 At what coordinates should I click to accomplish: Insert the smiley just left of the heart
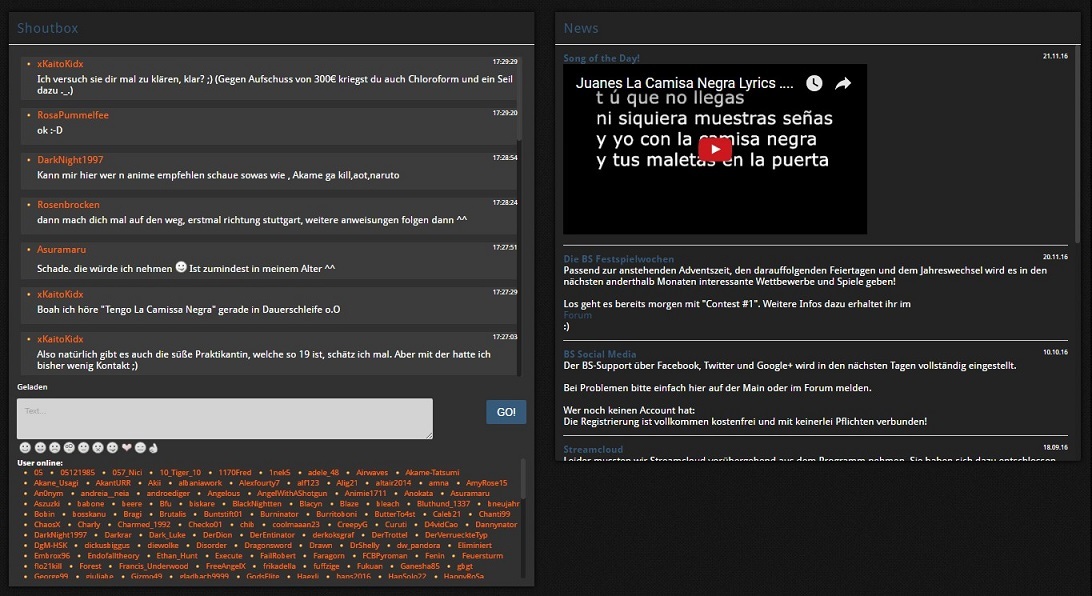click(112, 448)
